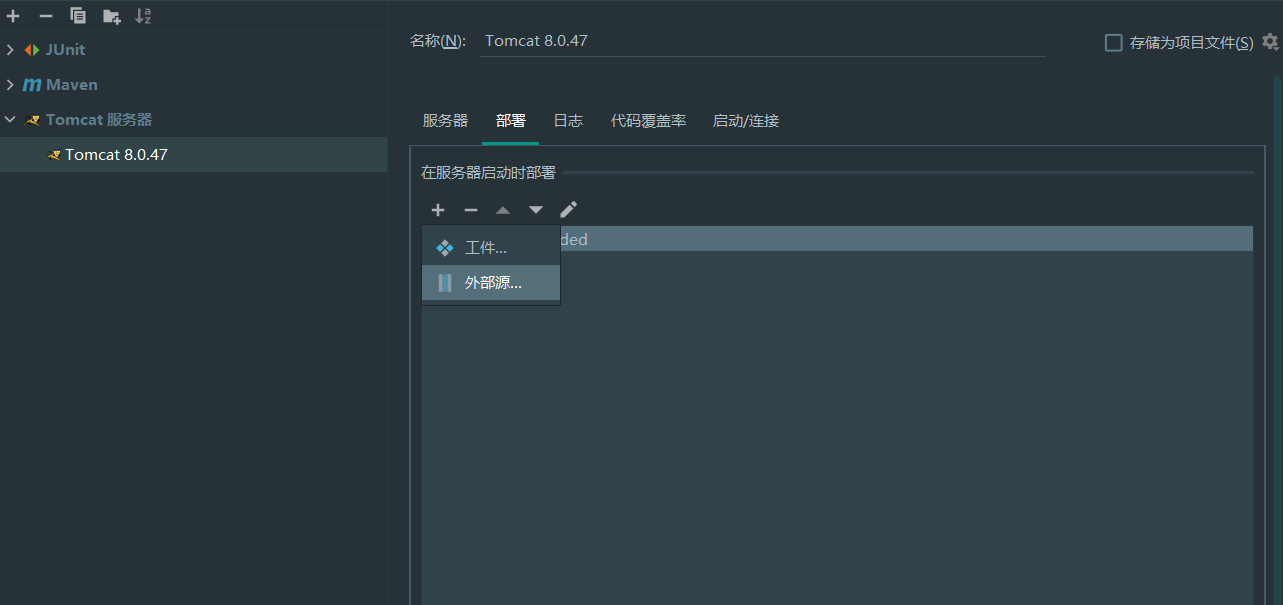Select the Tomcat 8.0.47 configuration
1283x605 pixels.
click(x=193, y=155)
